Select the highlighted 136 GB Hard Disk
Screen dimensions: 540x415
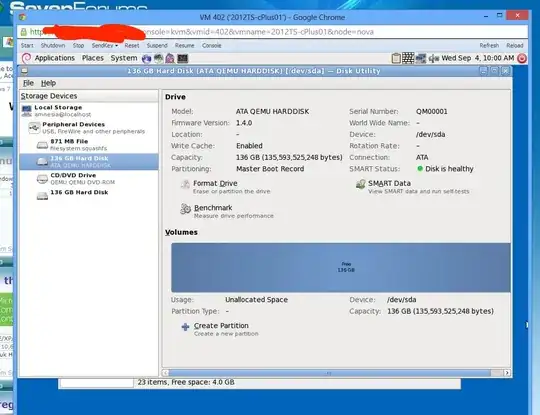pyautogui.click(x=89, y=162)
